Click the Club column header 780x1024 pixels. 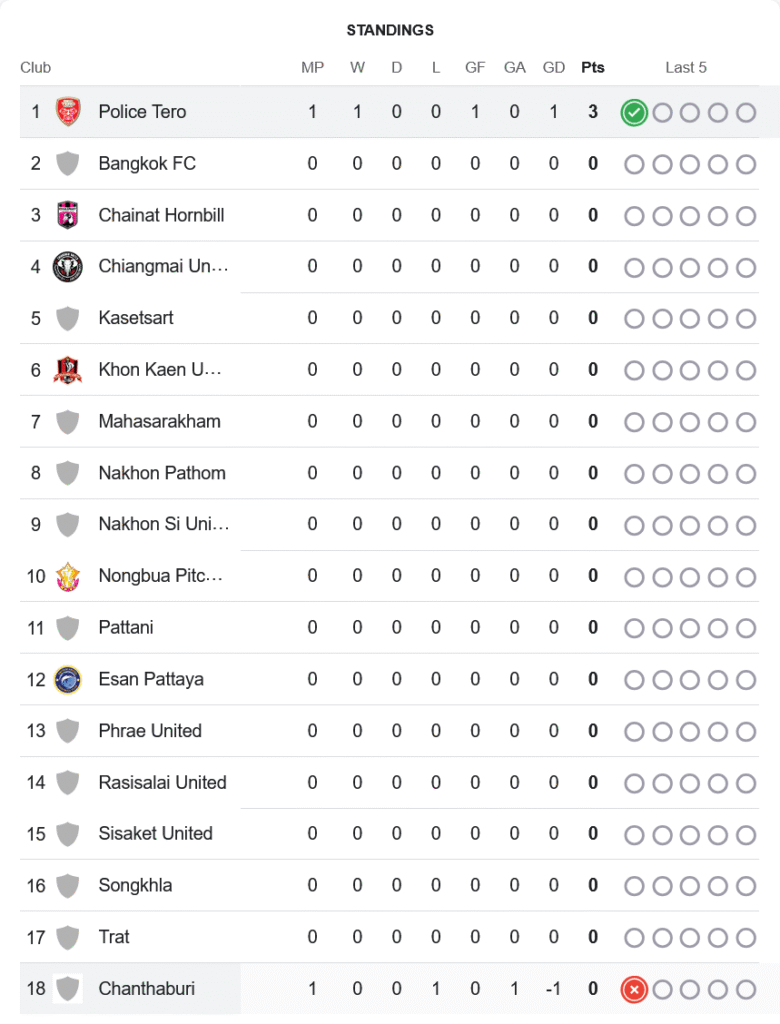click(x=35, y=67)
